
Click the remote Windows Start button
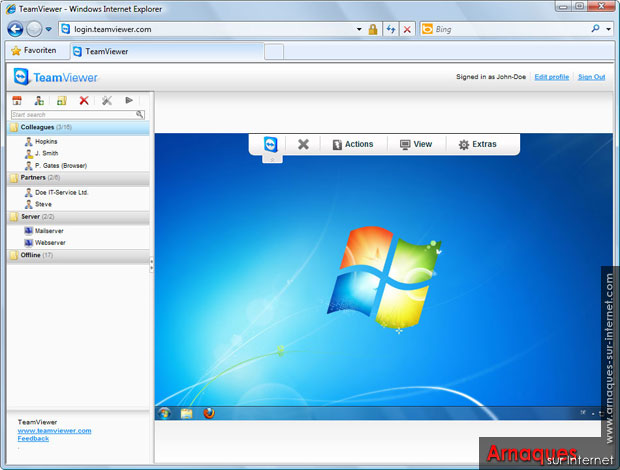point(164,413)
